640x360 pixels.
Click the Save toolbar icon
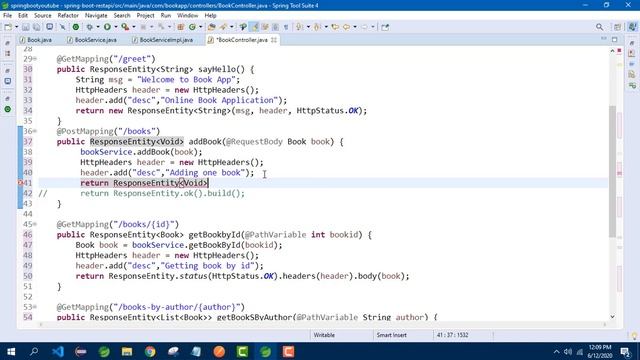[x=26, y=27]
